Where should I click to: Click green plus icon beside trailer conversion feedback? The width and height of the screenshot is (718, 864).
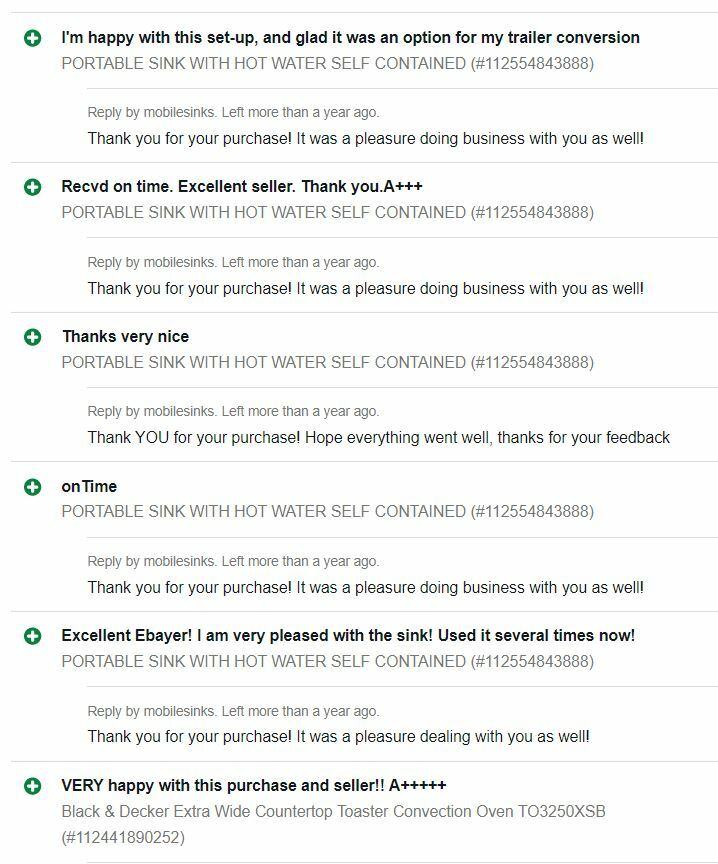tap(33, 38)
